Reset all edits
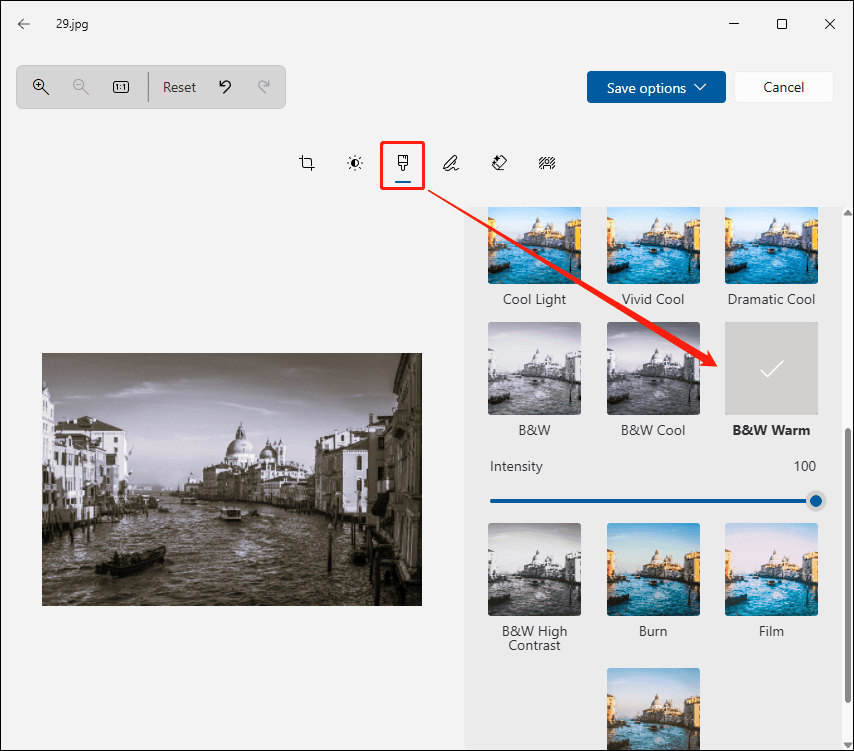Image resolution: width=854 pixels, height=751 pixels. click(179, 87)
